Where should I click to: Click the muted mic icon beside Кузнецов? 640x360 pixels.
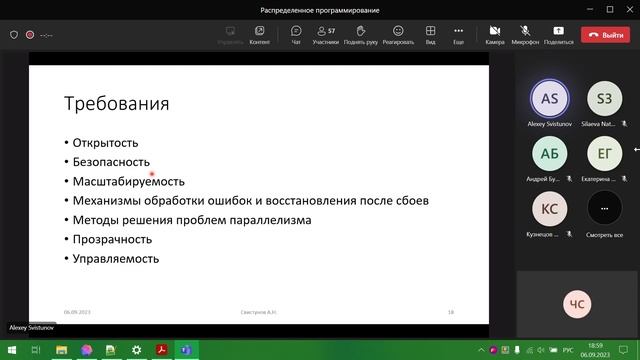[569, 234]
